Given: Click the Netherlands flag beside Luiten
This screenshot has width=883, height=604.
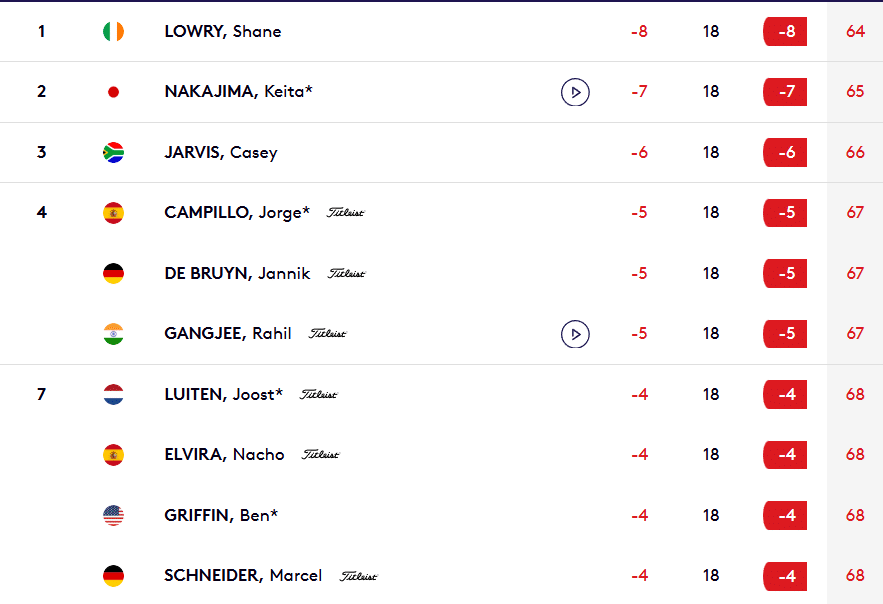Looking at the screenshot, I should click(x=114, y=395).
